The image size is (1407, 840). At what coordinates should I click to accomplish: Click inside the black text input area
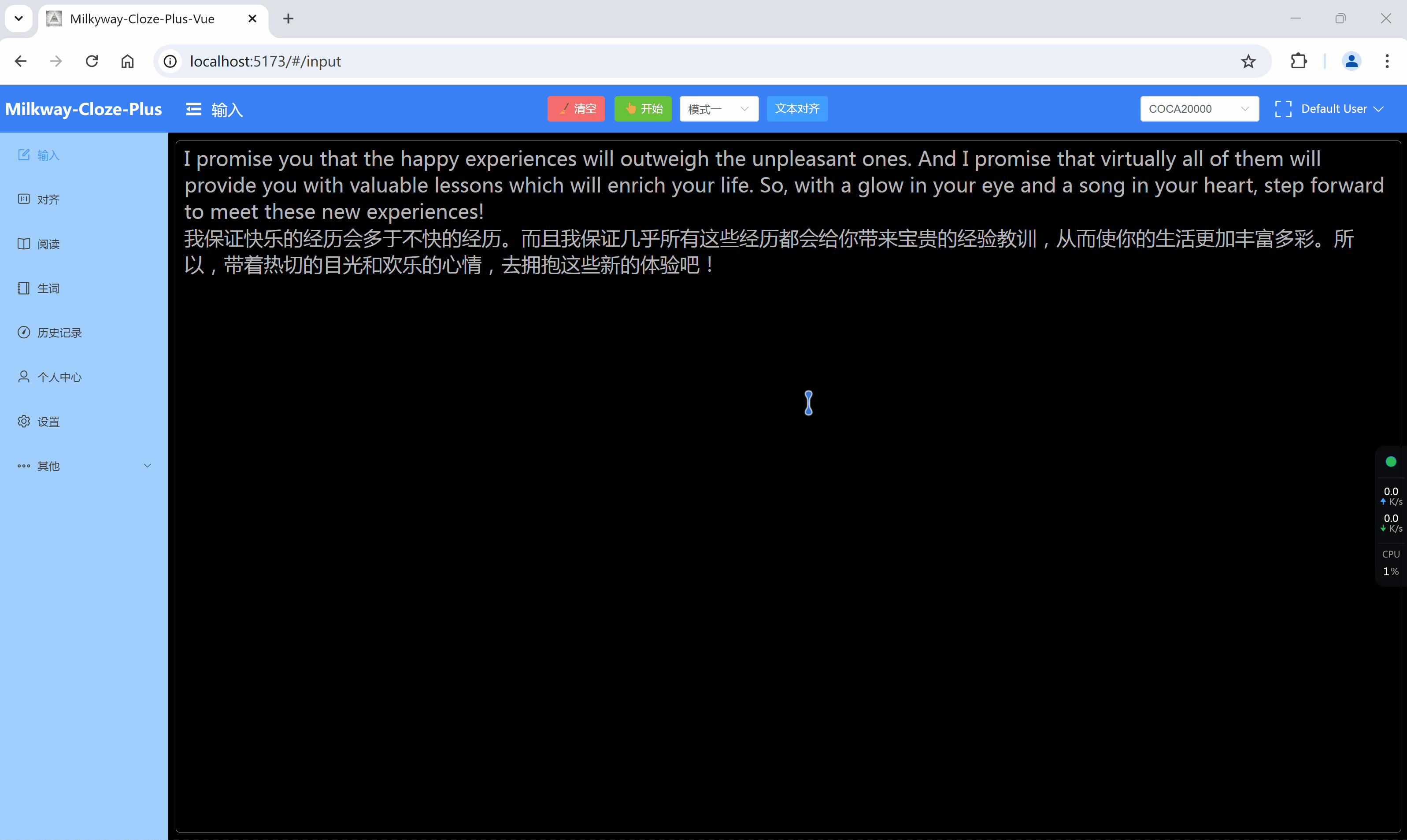coord(788,487)
